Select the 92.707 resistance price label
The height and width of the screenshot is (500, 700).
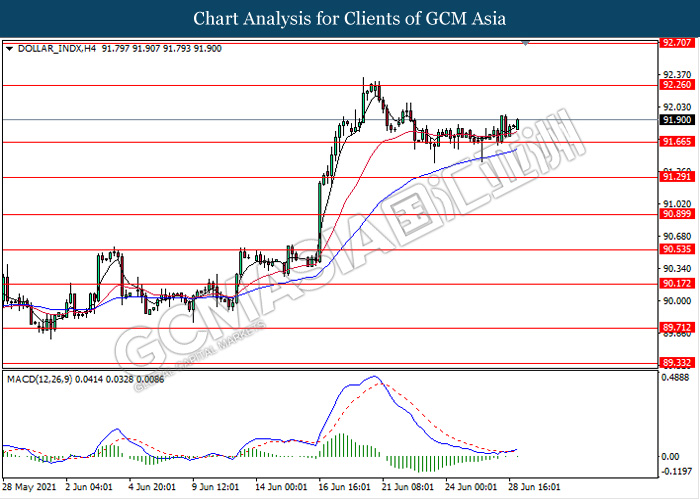[677, 43]
